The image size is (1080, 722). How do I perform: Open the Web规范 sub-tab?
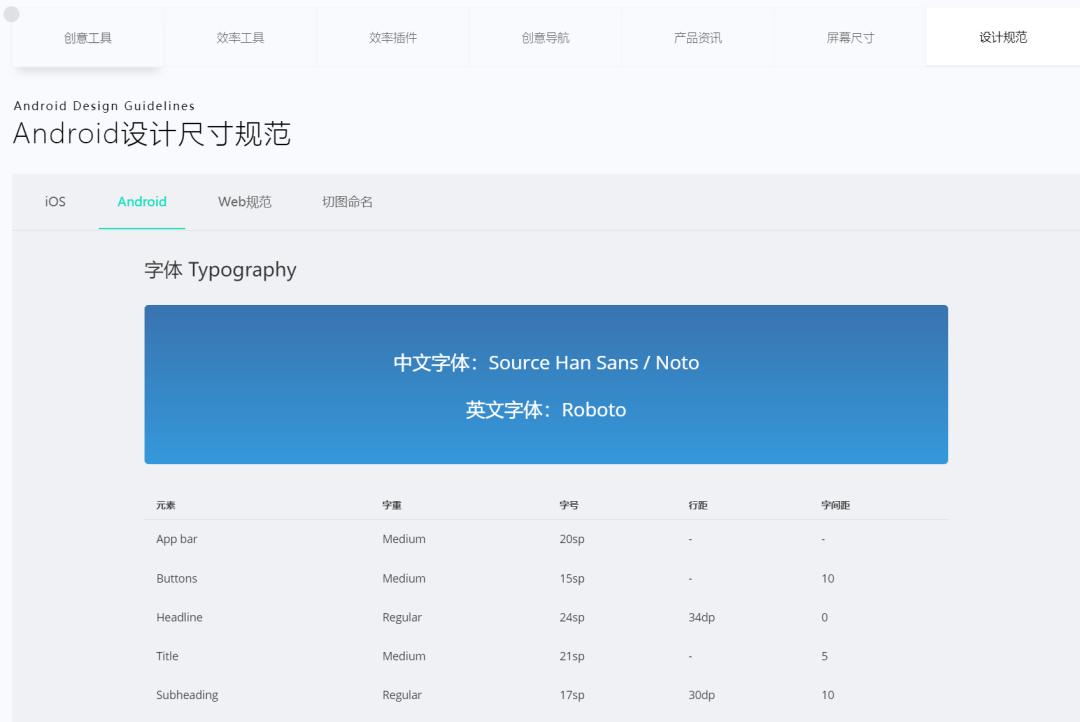click(x=245, y=202)
